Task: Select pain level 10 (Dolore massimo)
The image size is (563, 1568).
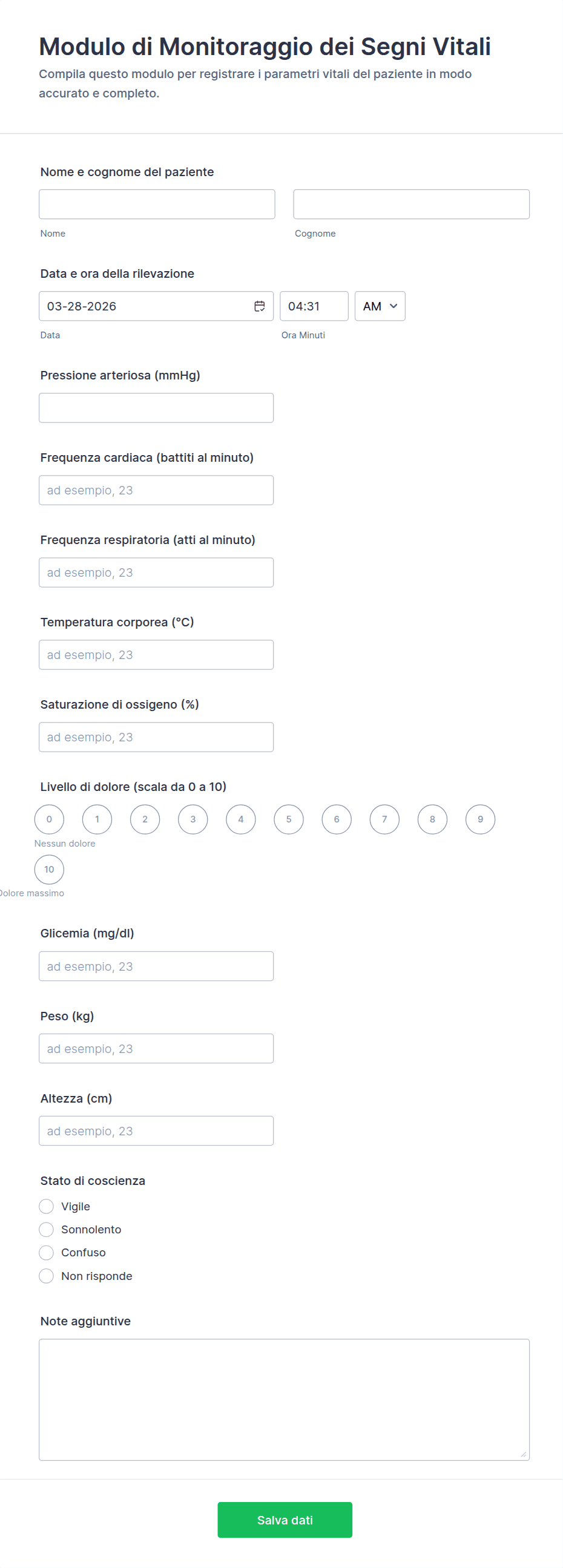Action: coord(49,869)
